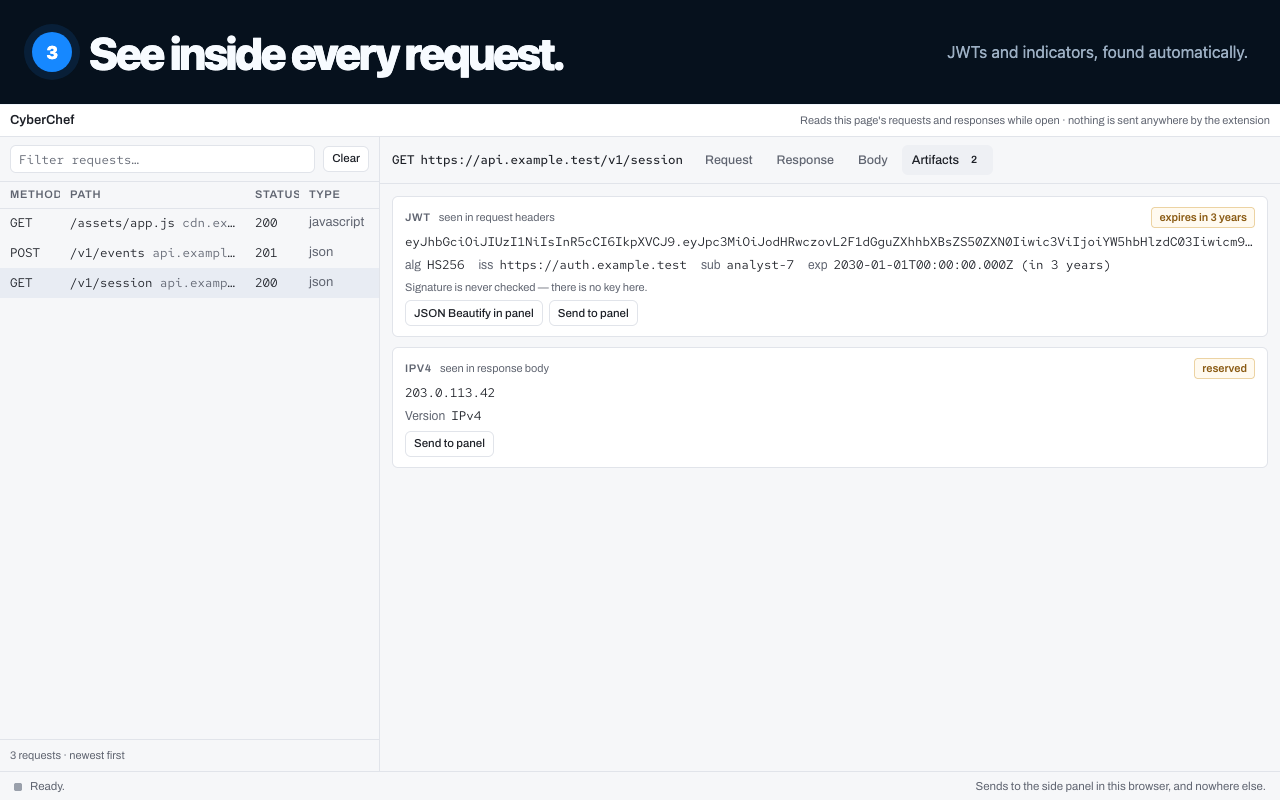The width and height of the screenshot is (1280, 800).
Task: Click the METHOD column header
Action: click(35, 194)
